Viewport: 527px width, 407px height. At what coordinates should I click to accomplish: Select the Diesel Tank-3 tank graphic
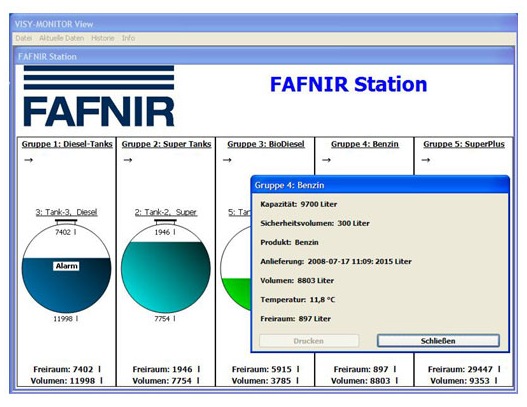pyautogui.click(x=67, y=268)
